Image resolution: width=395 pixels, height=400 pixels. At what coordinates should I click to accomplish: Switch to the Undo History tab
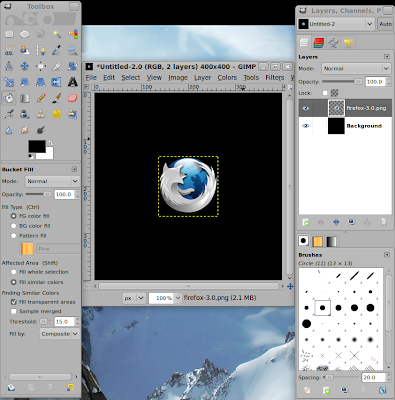coord(348,43)
